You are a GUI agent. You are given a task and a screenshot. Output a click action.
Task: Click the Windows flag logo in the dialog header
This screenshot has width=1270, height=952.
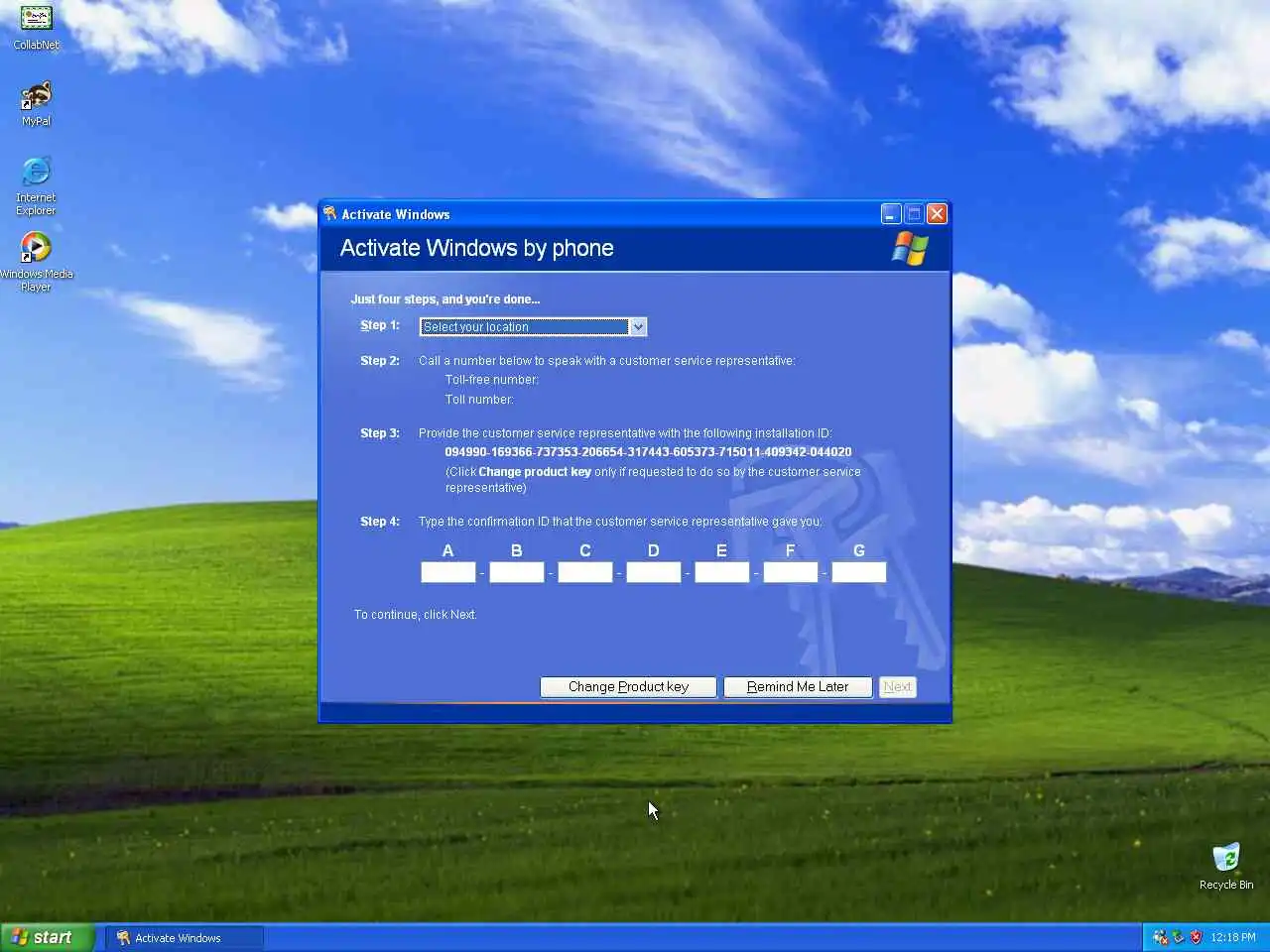(x=910, y=249)
